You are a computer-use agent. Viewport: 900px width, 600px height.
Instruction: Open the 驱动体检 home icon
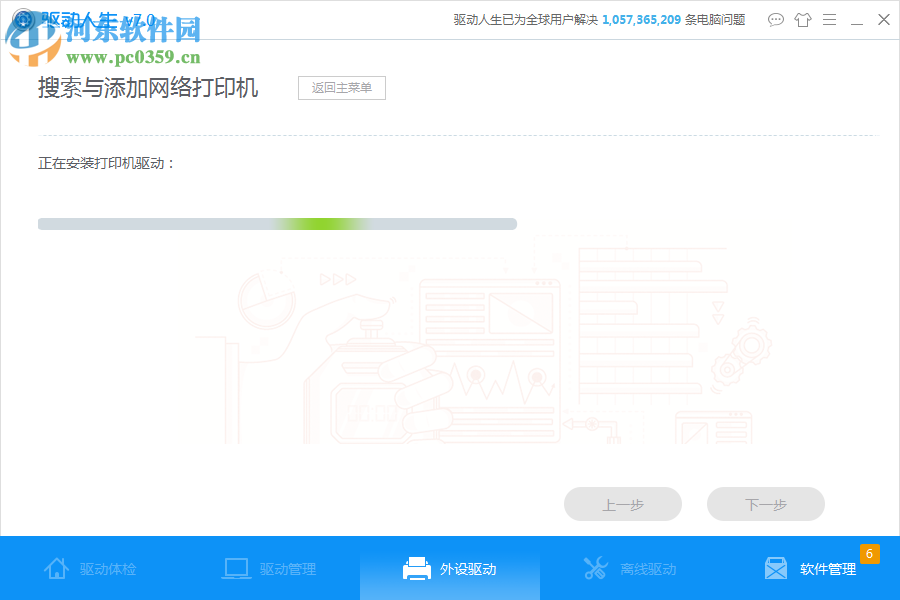(x=57, y=568)
